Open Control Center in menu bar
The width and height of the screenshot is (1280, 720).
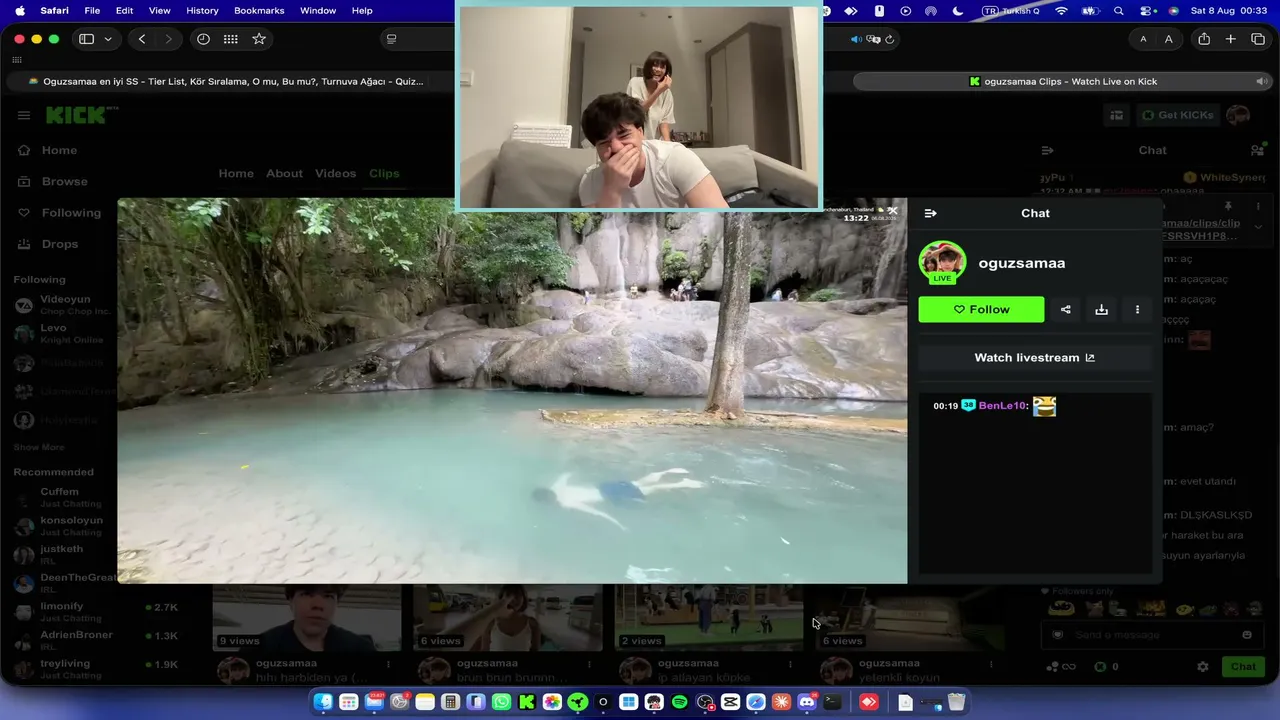(x=1146, y=10)
